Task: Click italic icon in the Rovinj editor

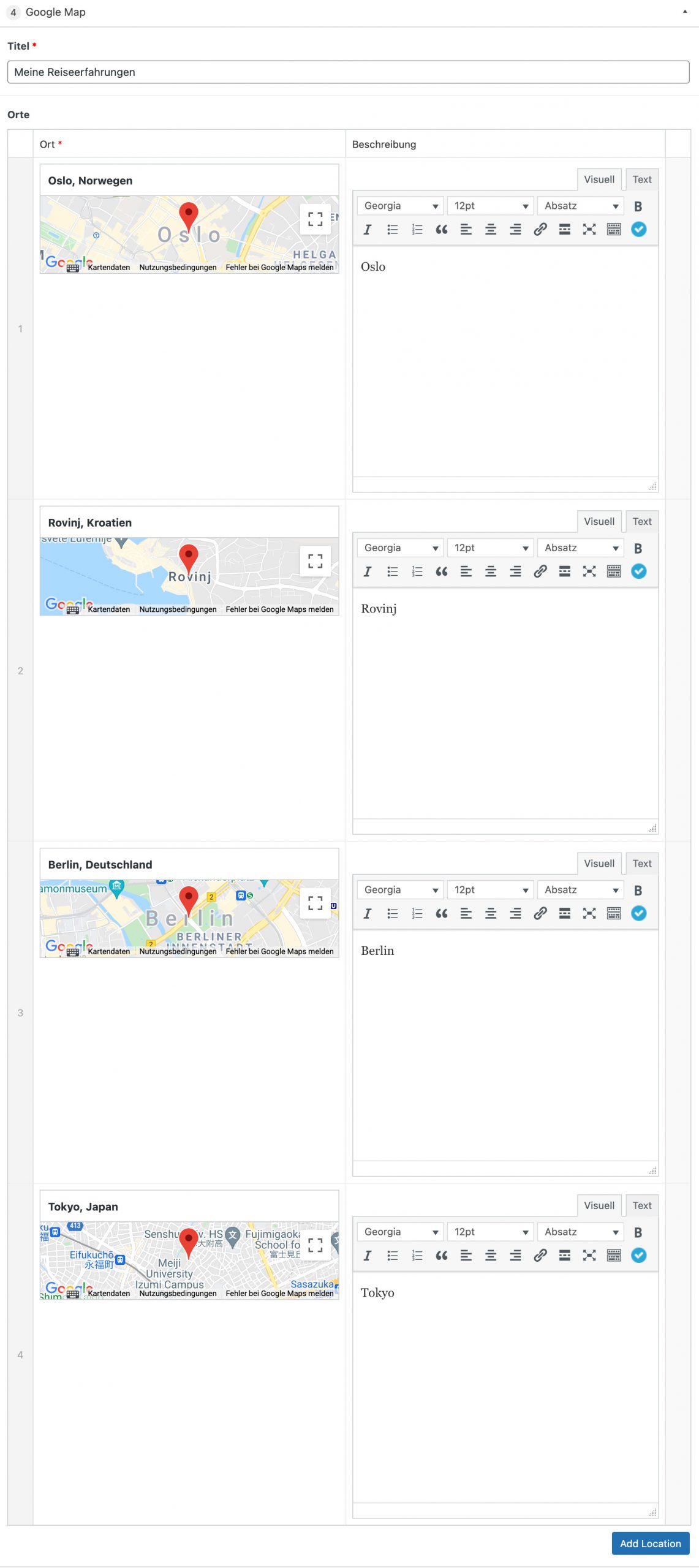Action: [x=367, y=571]
